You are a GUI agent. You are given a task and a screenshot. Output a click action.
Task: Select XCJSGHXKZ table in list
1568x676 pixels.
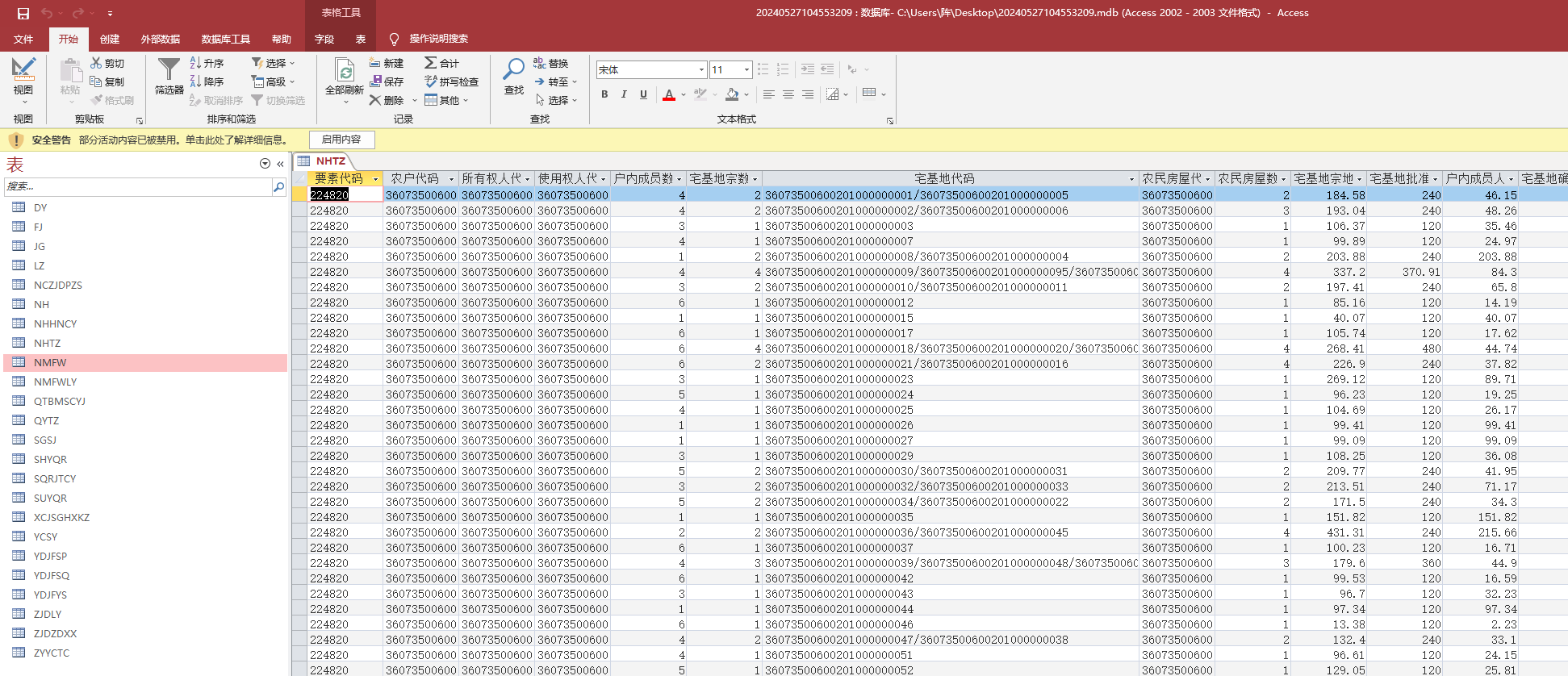pos(145,518)
